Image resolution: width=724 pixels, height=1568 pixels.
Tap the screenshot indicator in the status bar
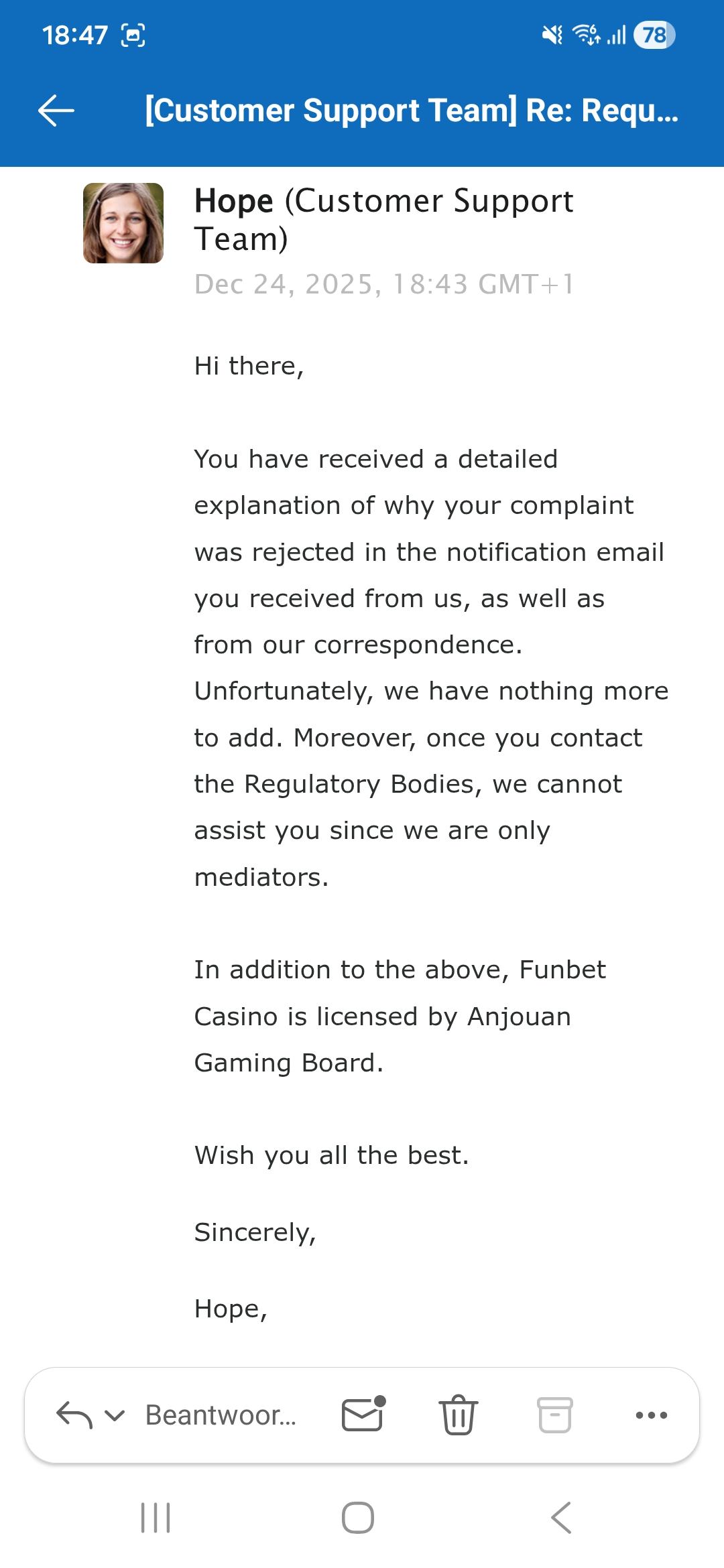click(133, 35)
